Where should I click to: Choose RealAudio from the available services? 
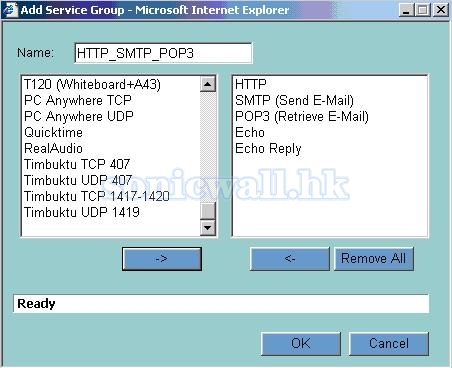(53, 148)
